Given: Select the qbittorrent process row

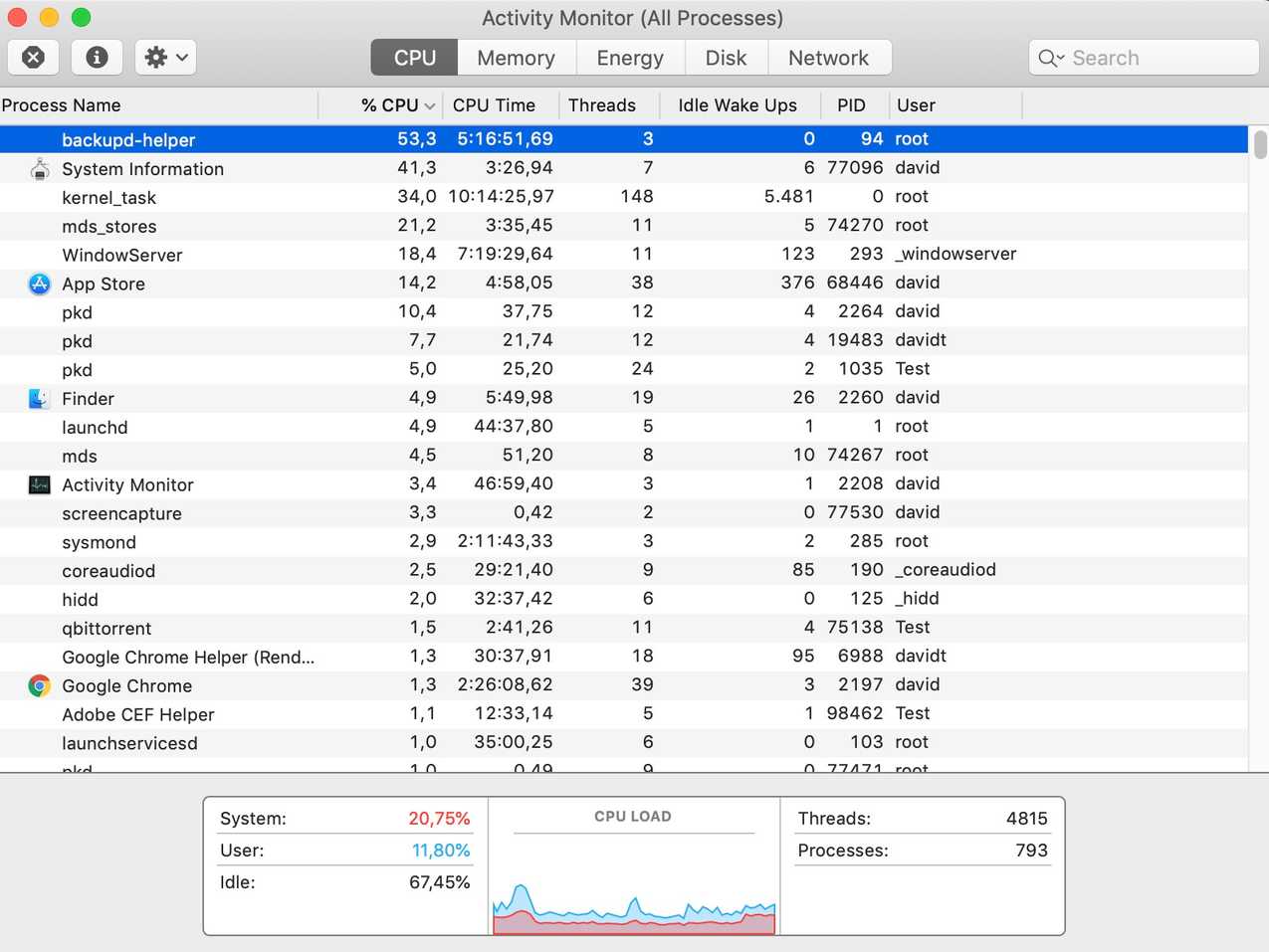Looking at the screenshot, I should [398, 628].
